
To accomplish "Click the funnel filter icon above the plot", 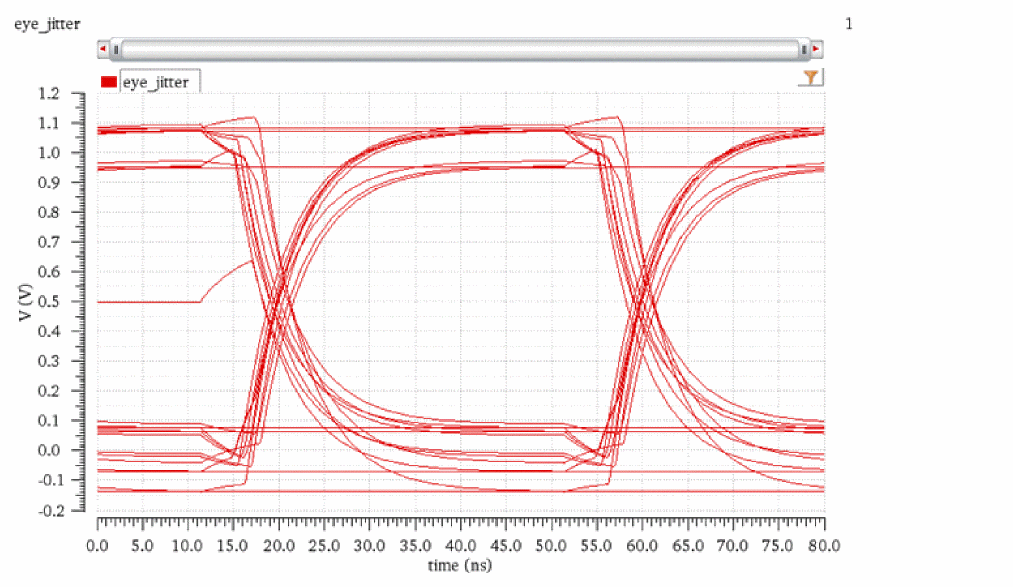I will point(810,78).
